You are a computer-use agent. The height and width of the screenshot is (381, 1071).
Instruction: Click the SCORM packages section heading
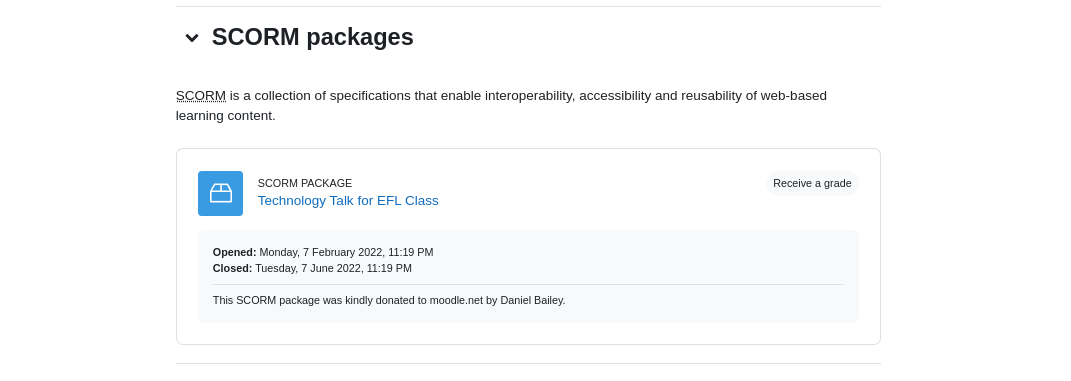click(312, 37)
